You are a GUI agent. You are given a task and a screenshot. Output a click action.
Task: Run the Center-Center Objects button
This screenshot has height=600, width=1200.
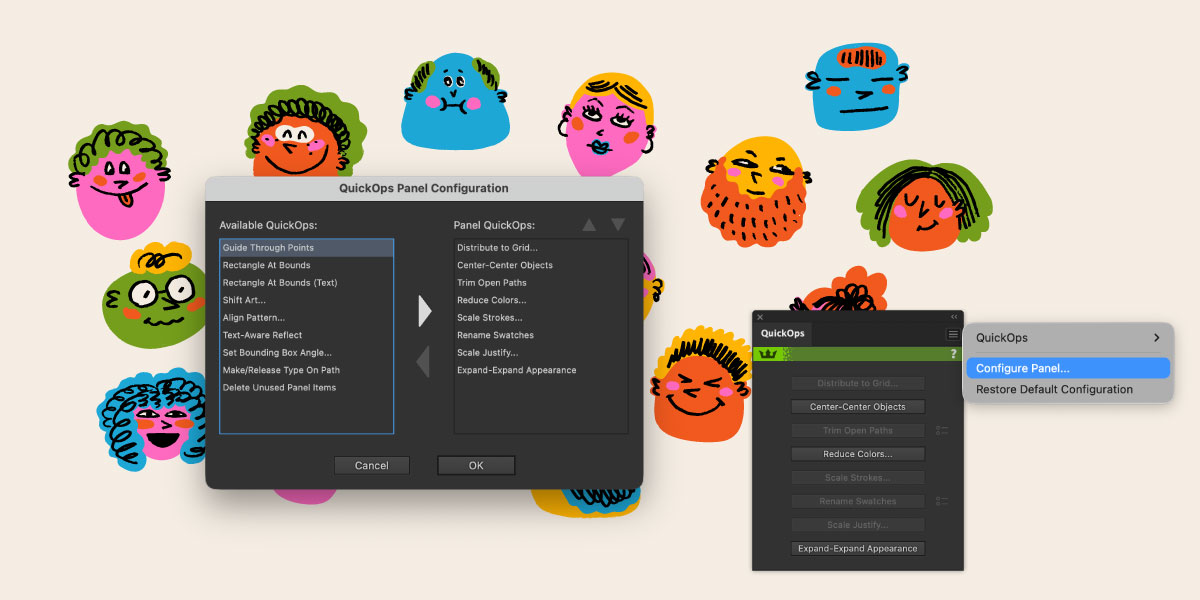click(x=857, y=407)
